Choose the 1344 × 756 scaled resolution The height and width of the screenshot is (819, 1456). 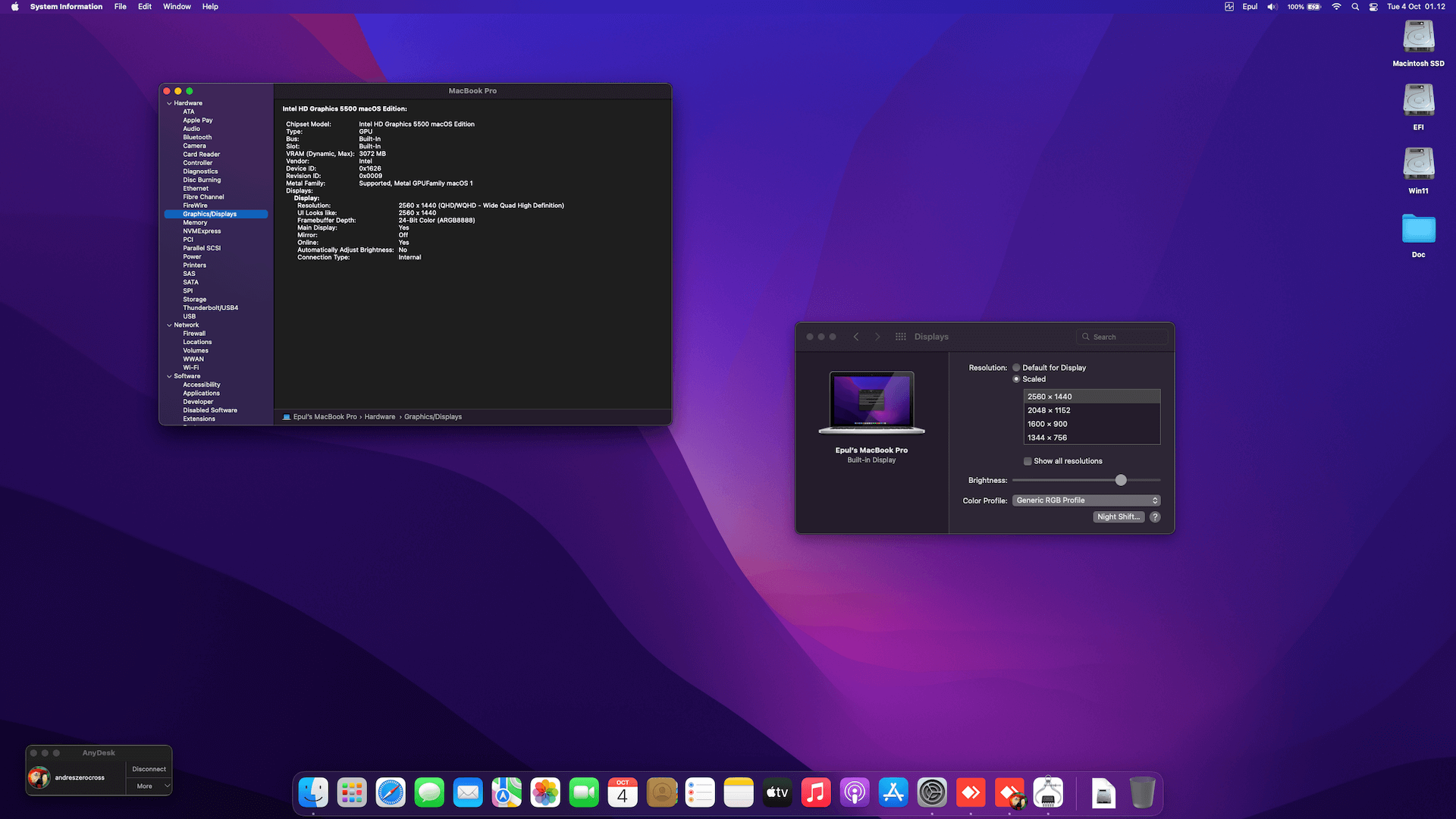pyautogui.click(x=1092, y=438)
